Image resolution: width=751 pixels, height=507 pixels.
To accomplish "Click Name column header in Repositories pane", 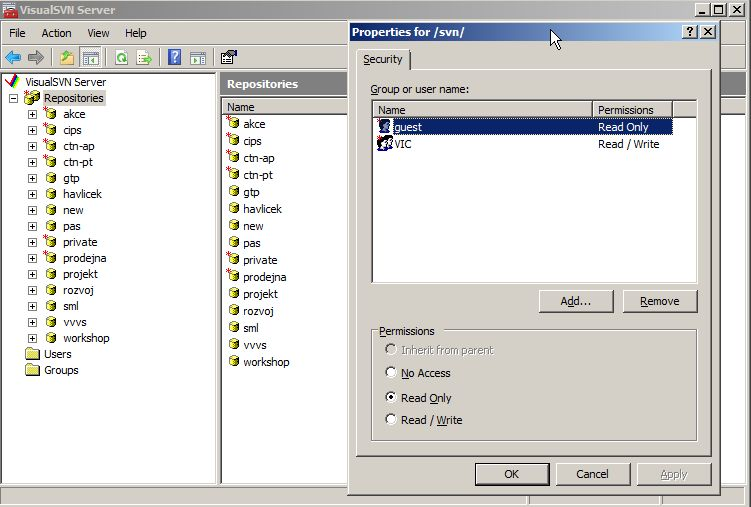I will 285,107.
